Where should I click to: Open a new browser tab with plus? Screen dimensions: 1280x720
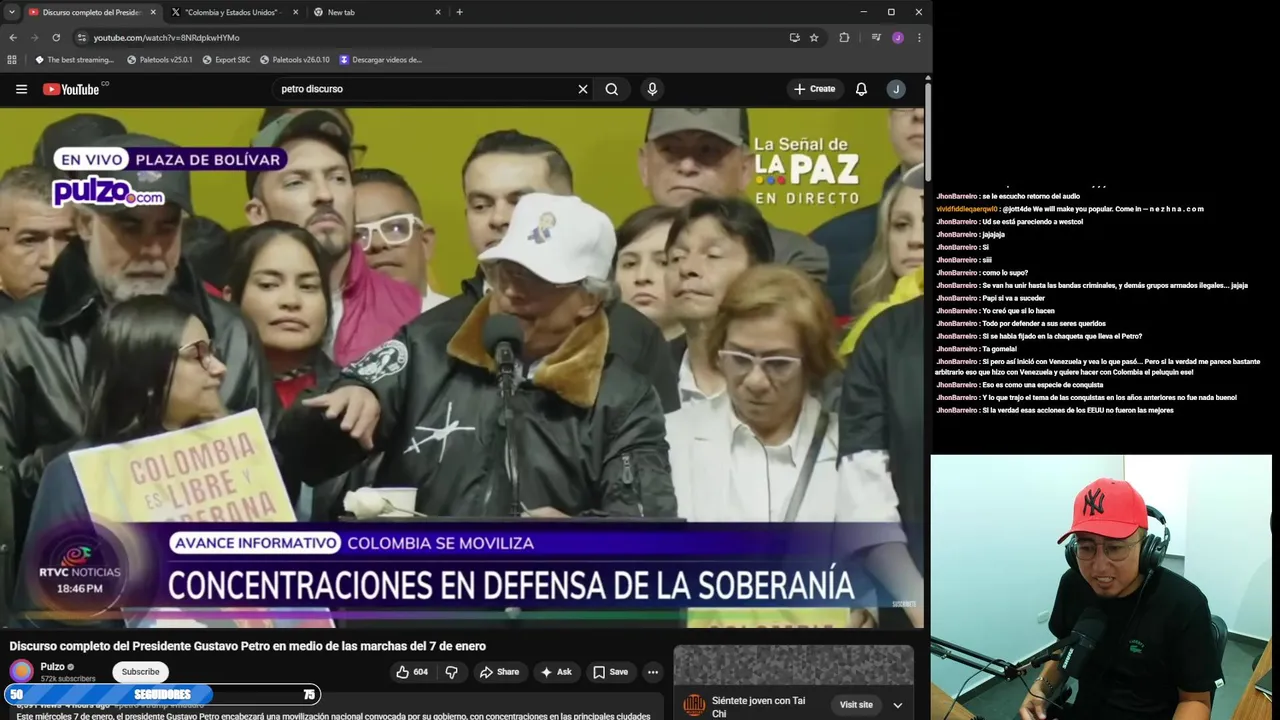pyautogui.click(x=459, y=12)
